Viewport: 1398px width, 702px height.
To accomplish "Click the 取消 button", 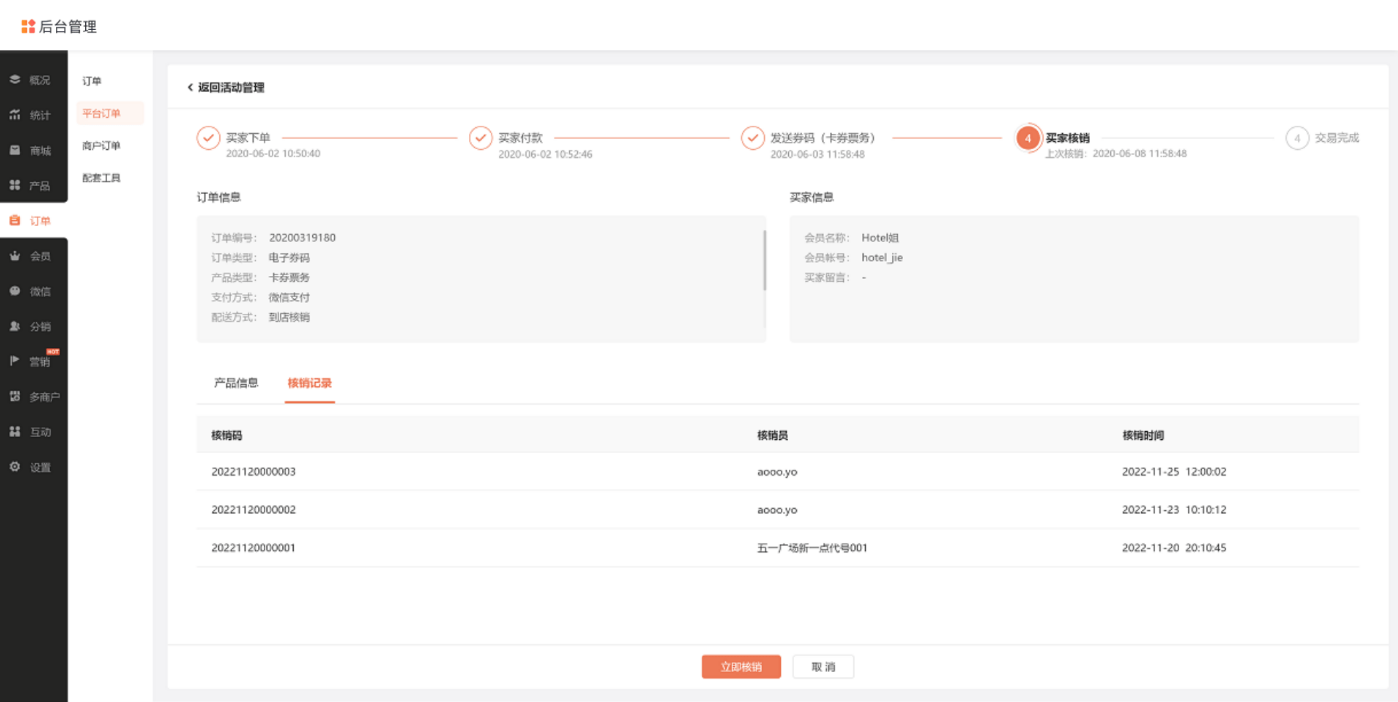I will click(x=823, y=667).
